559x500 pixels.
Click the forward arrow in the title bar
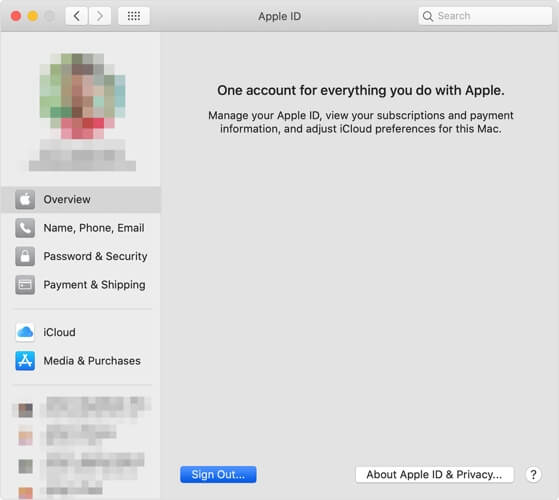(99, 16)
